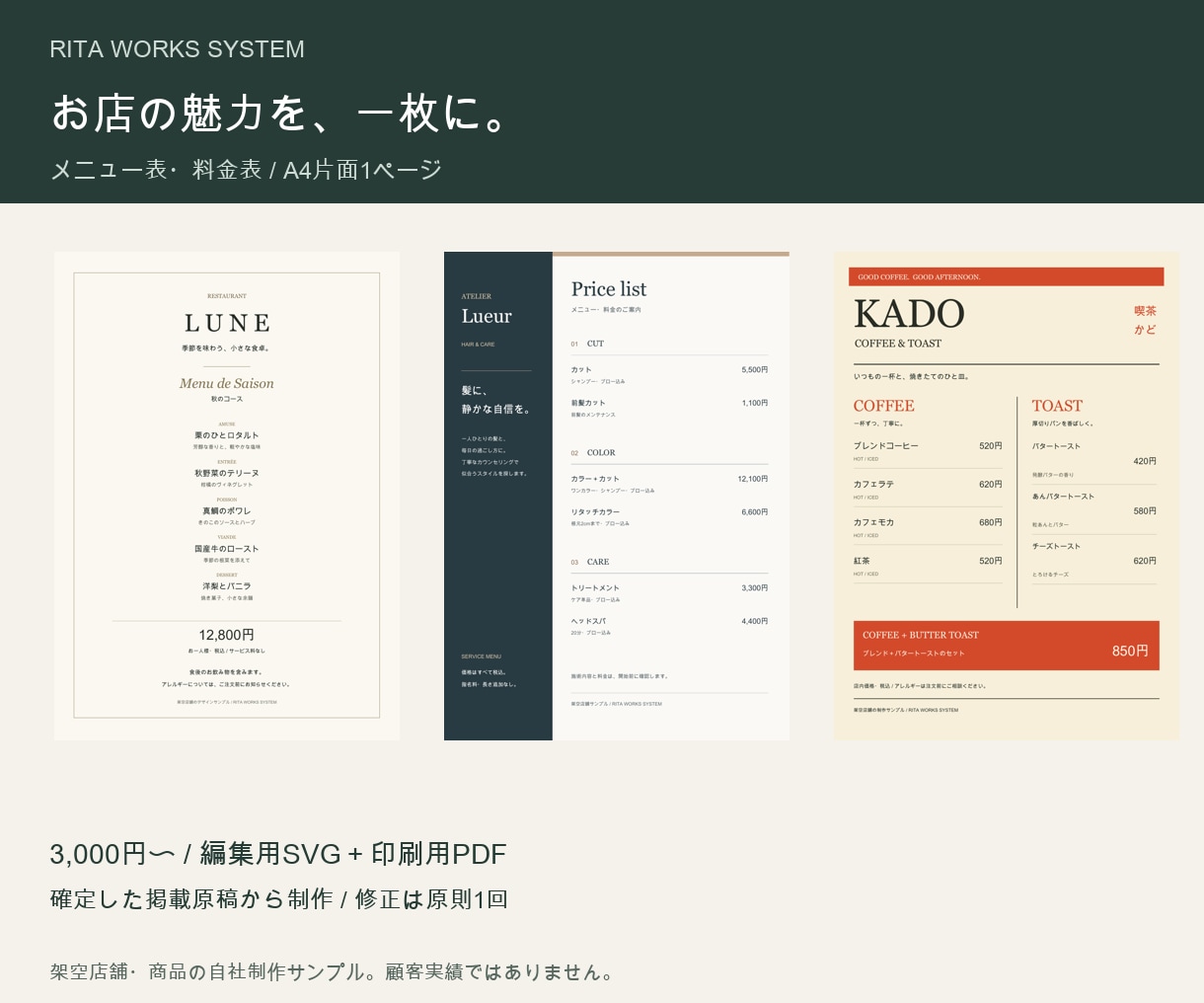Click the 12,100円 price for カラー＋カット
The height and width of the screenshot is (1003, 1204).
point(753,479)
